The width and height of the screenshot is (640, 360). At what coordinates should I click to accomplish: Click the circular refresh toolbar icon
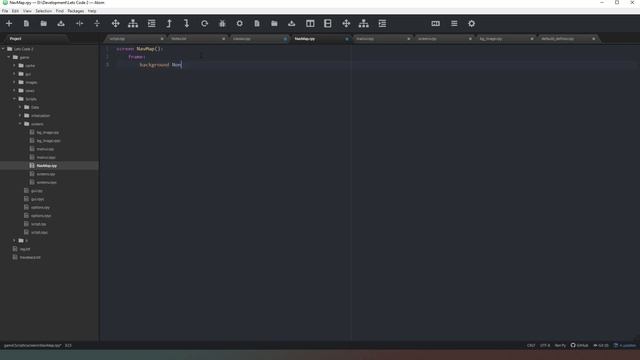204,24
